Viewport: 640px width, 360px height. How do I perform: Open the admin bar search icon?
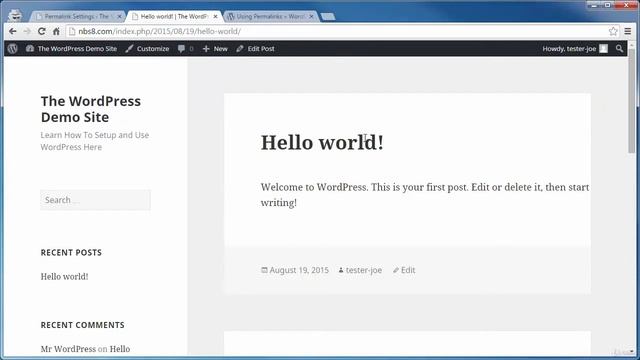click(x=619, y=49)
